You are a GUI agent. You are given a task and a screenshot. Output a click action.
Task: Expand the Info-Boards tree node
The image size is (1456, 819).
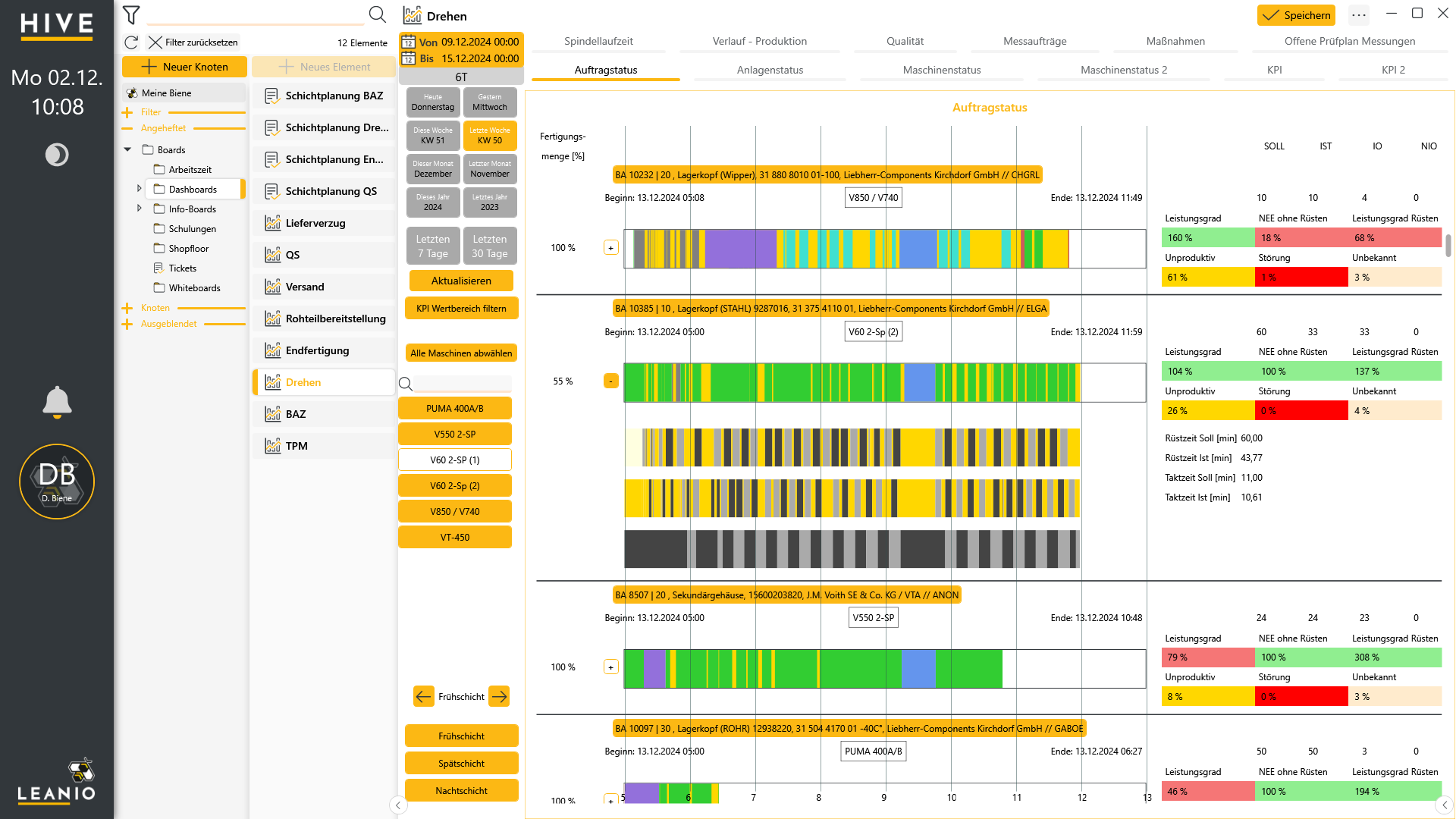click(x=139, y=209)
